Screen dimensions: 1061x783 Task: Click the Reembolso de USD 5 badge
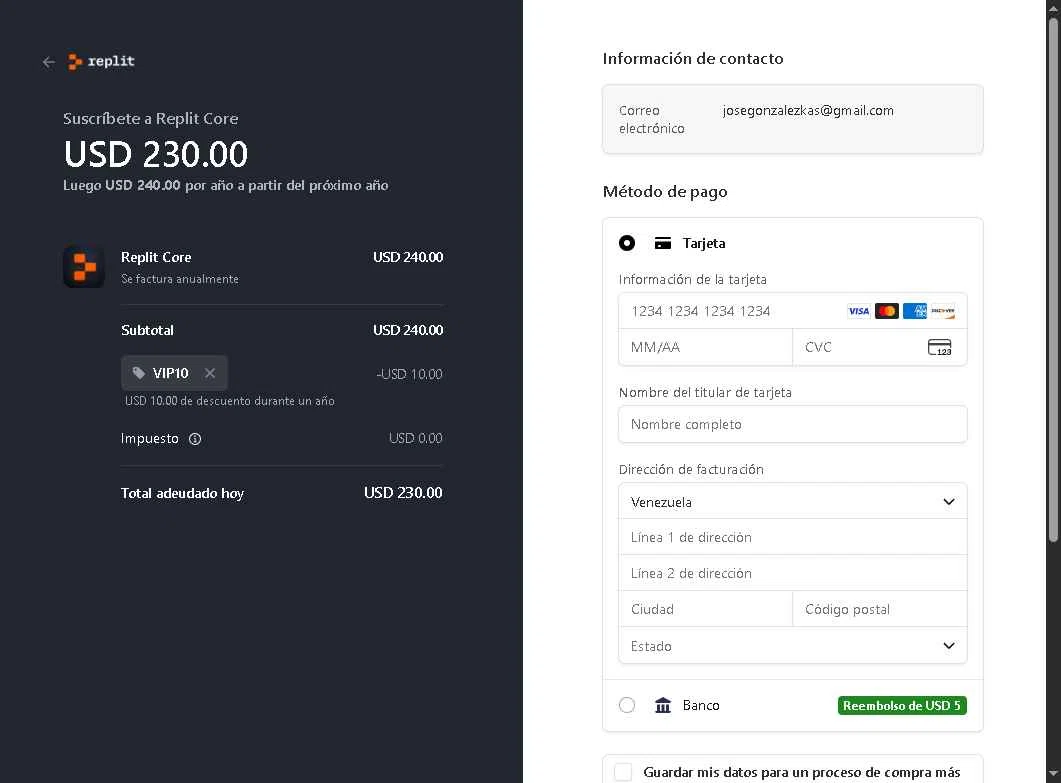click(x=902, y=705)
